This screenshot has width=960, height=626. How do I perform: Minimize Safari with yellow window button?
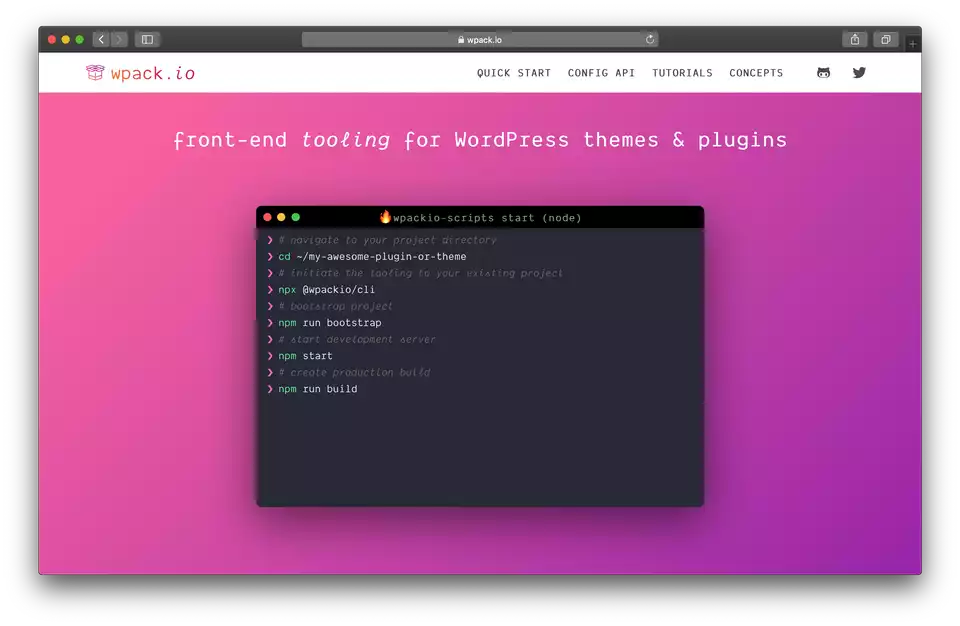pyautogui.click(x=66, y=39)
